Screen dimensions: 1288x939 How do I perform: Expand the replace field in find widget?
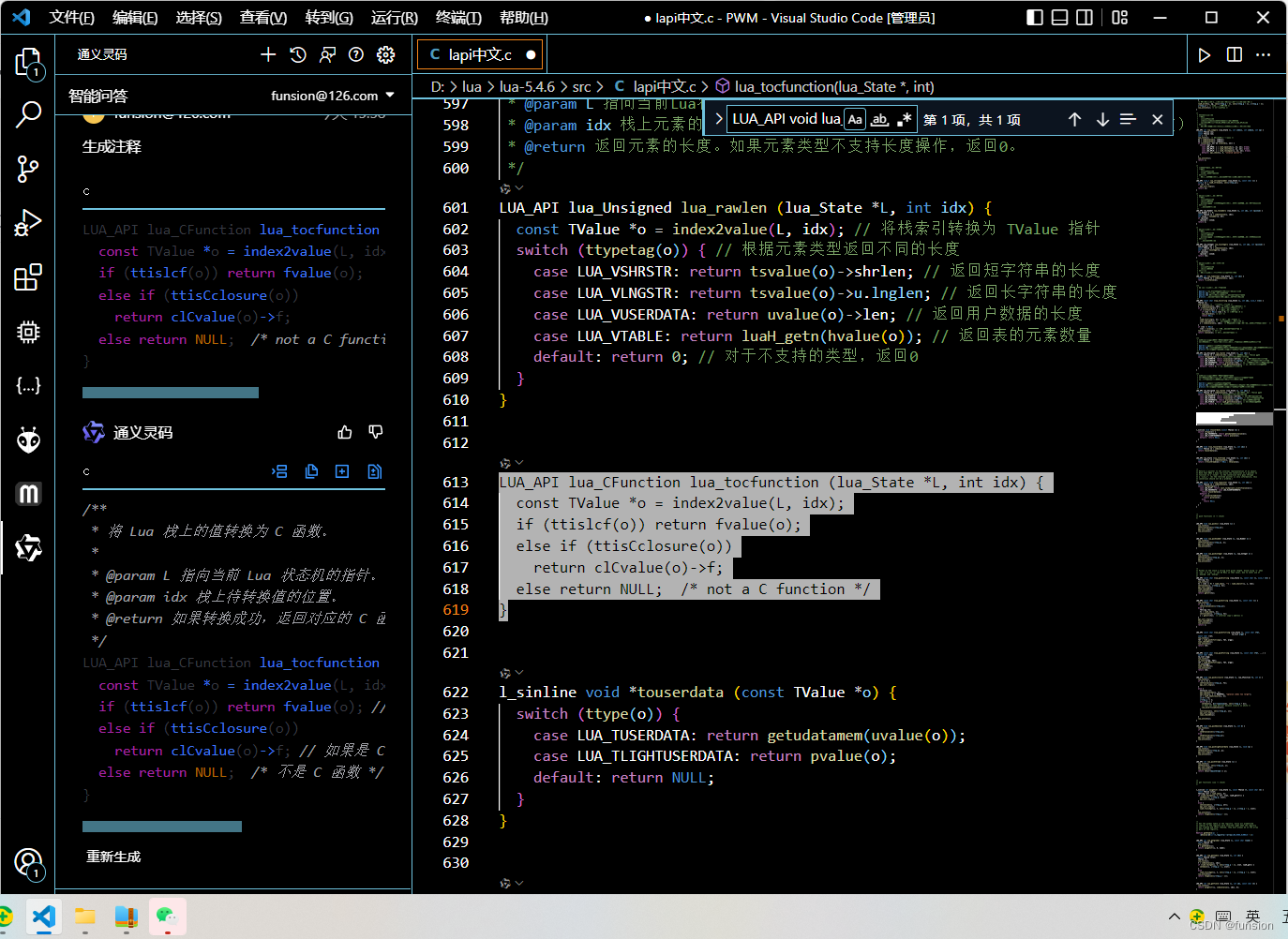tap(718, 119)
